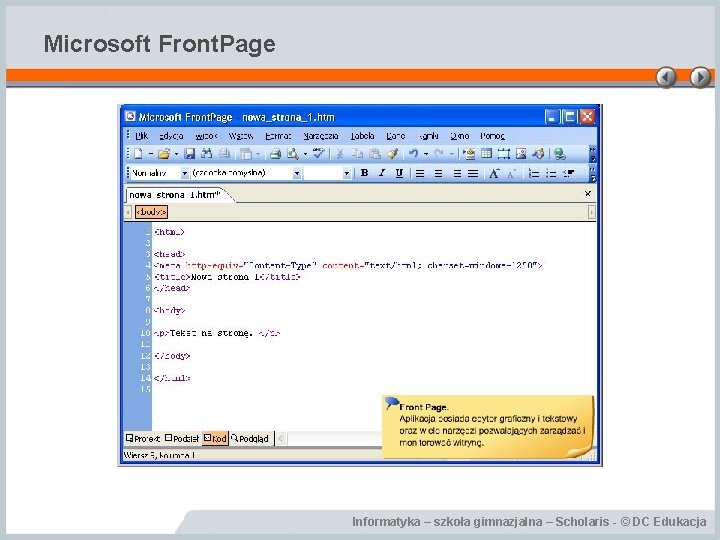Viewport: 720px width, 540px height.
Task: Click the Undo arrow icon
Action: [x=413, y=154]
